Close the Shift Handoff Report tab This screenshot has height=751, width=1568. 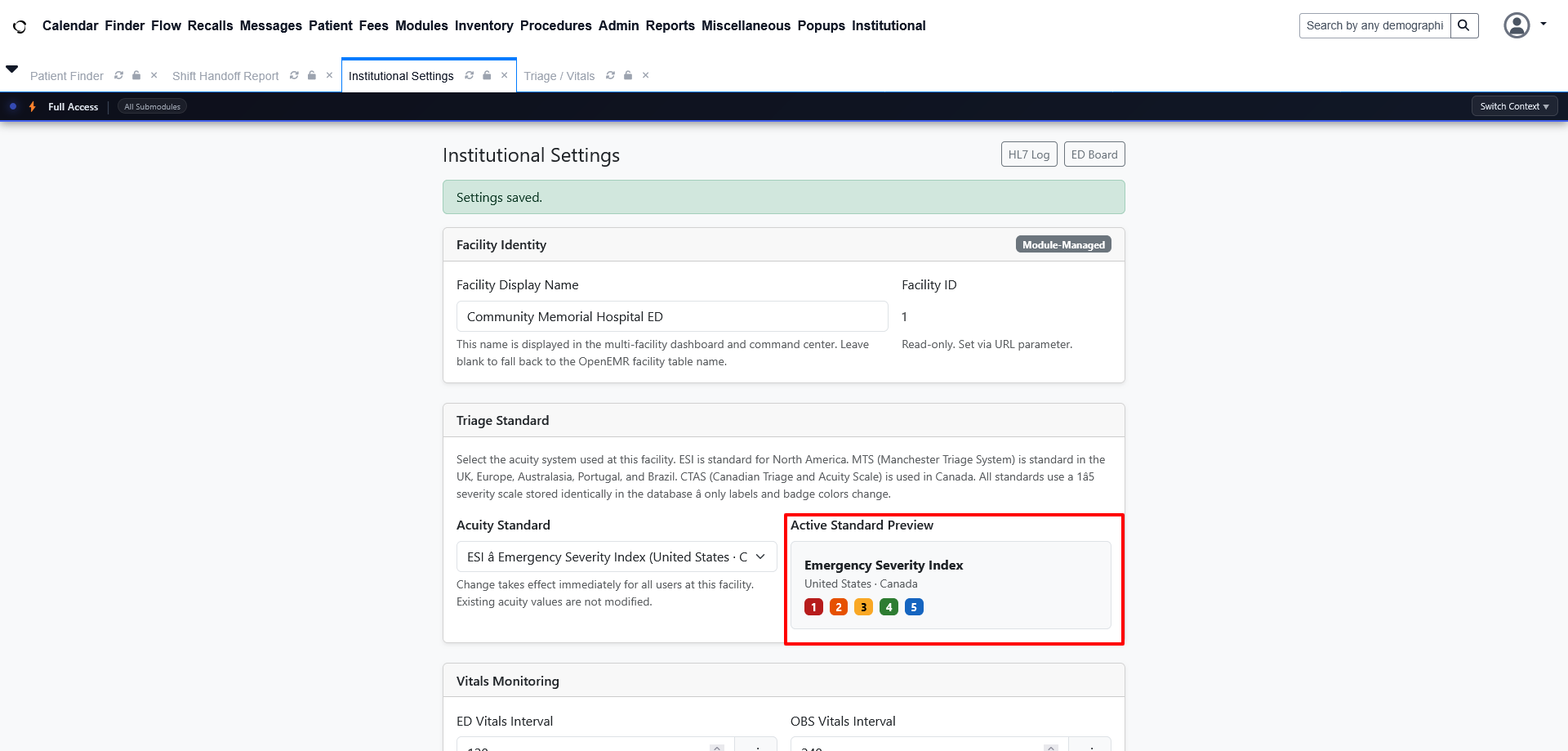pyautogui.click(x=329, y=75)
